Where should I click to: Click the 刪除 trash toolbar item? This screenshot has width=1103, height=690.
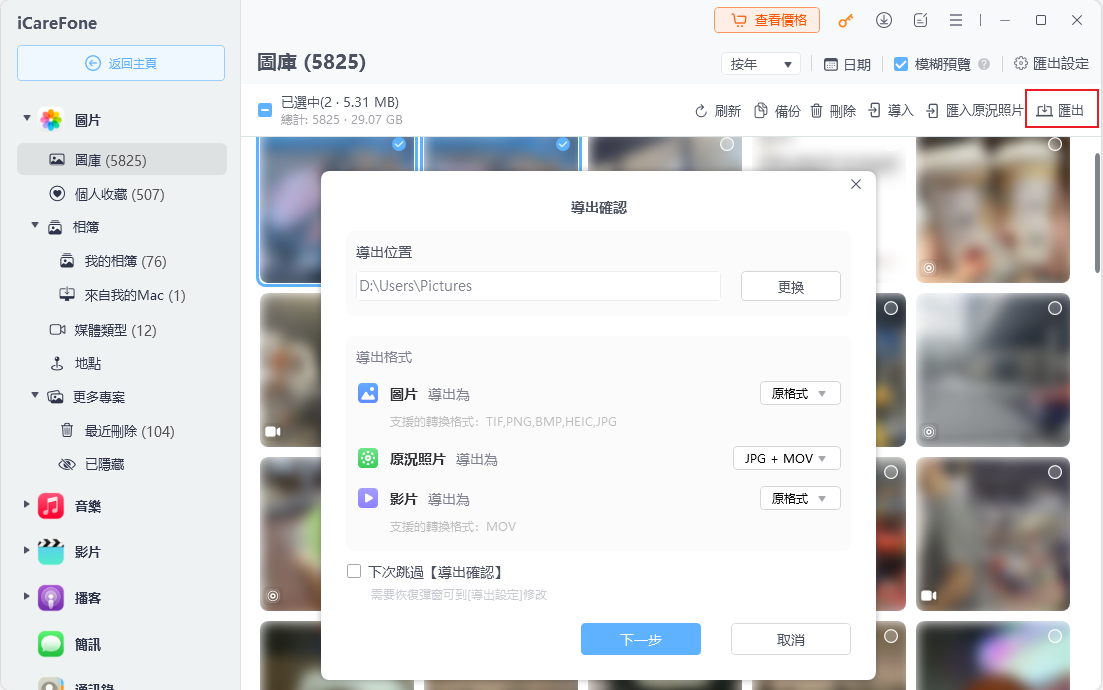[833, 110]
